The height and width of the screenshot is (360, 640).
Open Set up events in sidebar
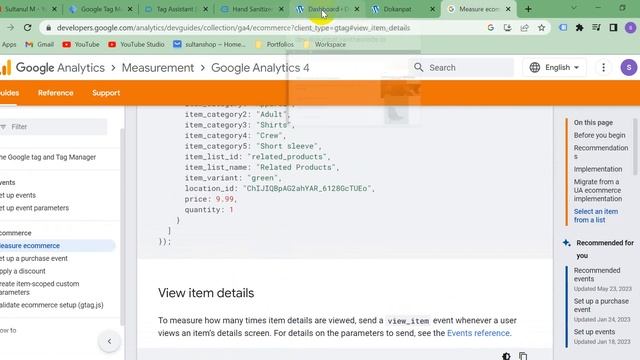(18, 195)
